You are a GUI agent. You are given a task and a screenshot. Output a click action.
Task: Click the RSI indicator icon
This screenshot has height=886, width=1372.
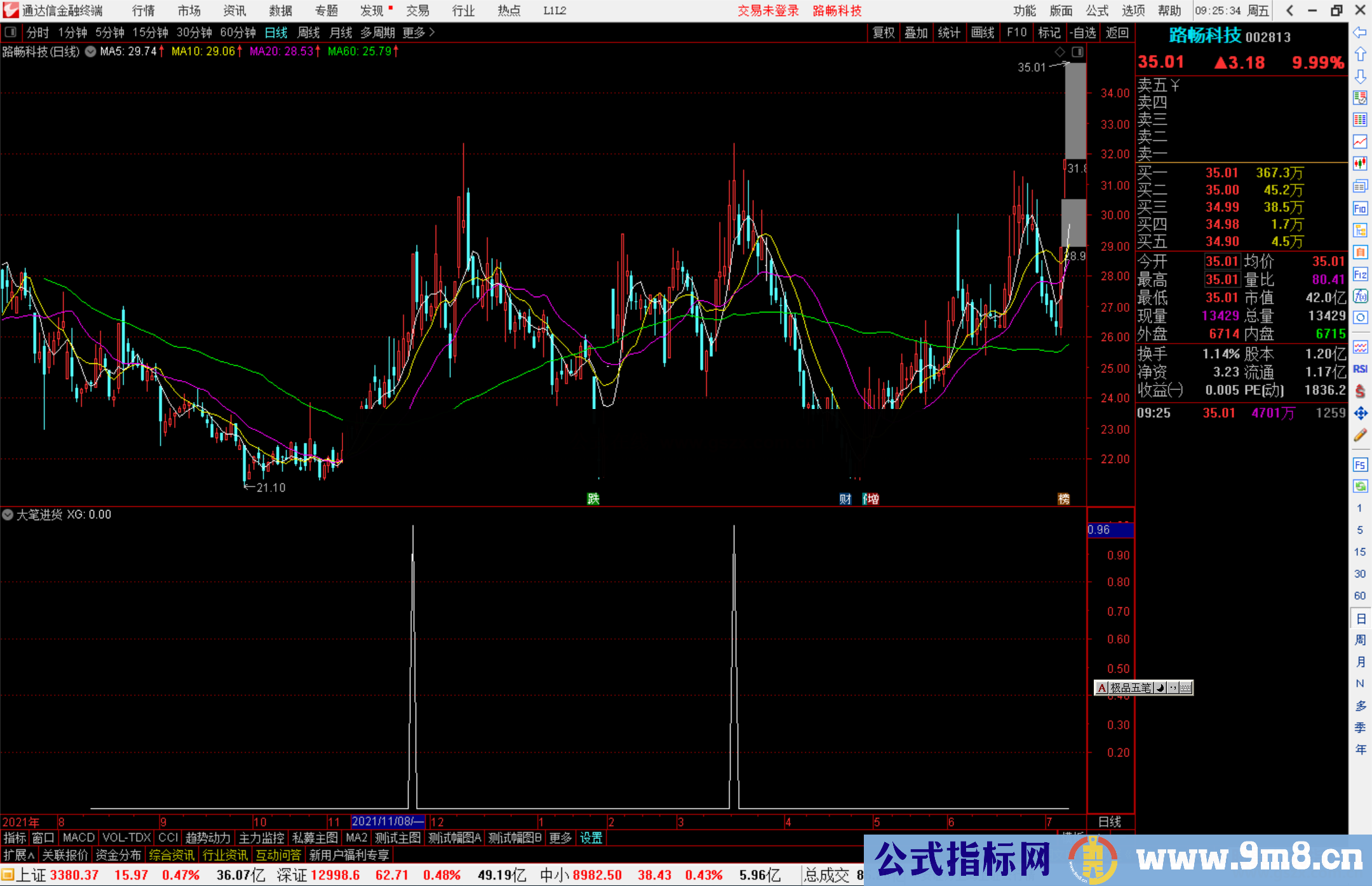[1360, 369]
